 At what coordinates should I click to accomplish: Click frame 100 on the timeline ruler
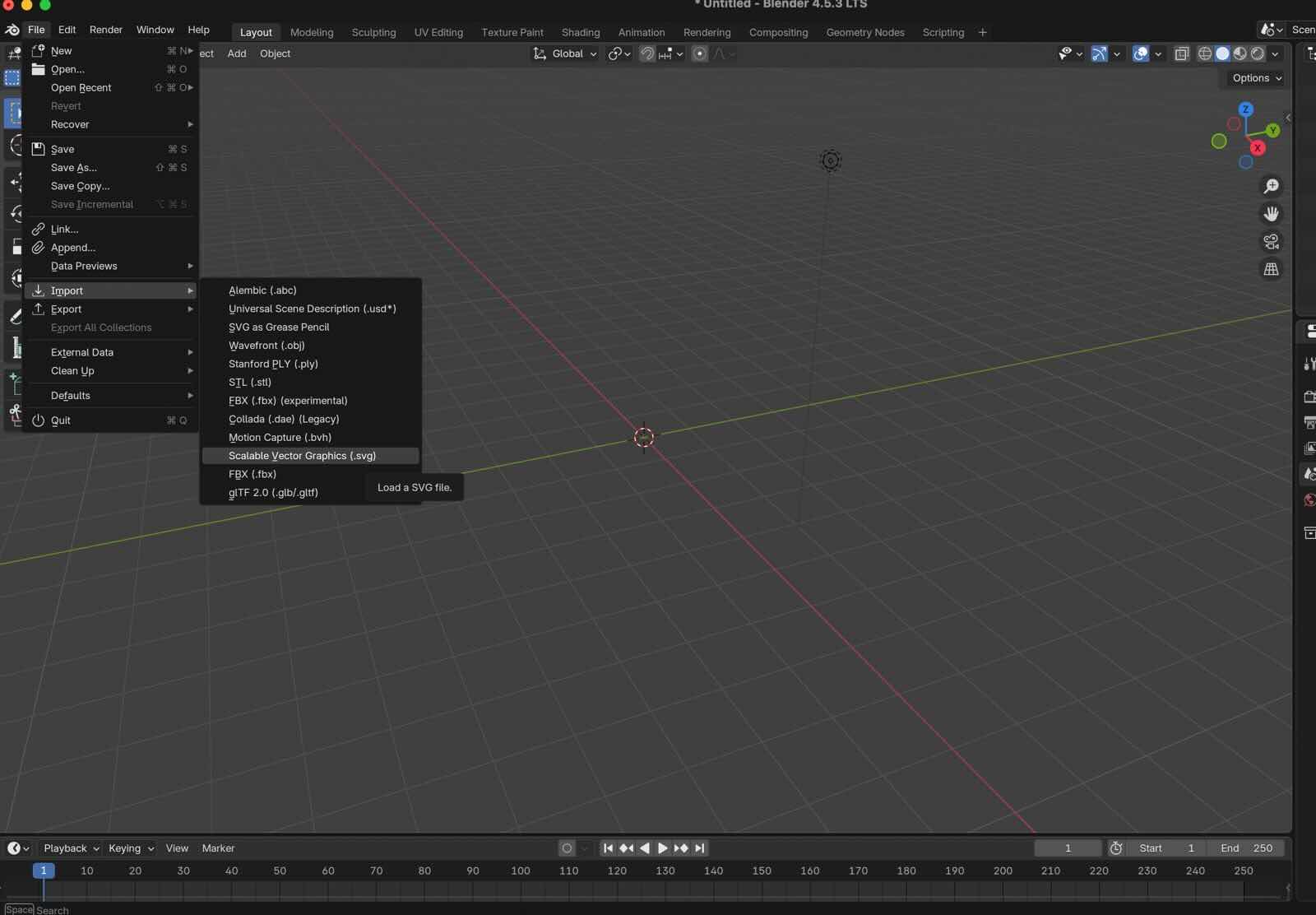pos(521,871)
